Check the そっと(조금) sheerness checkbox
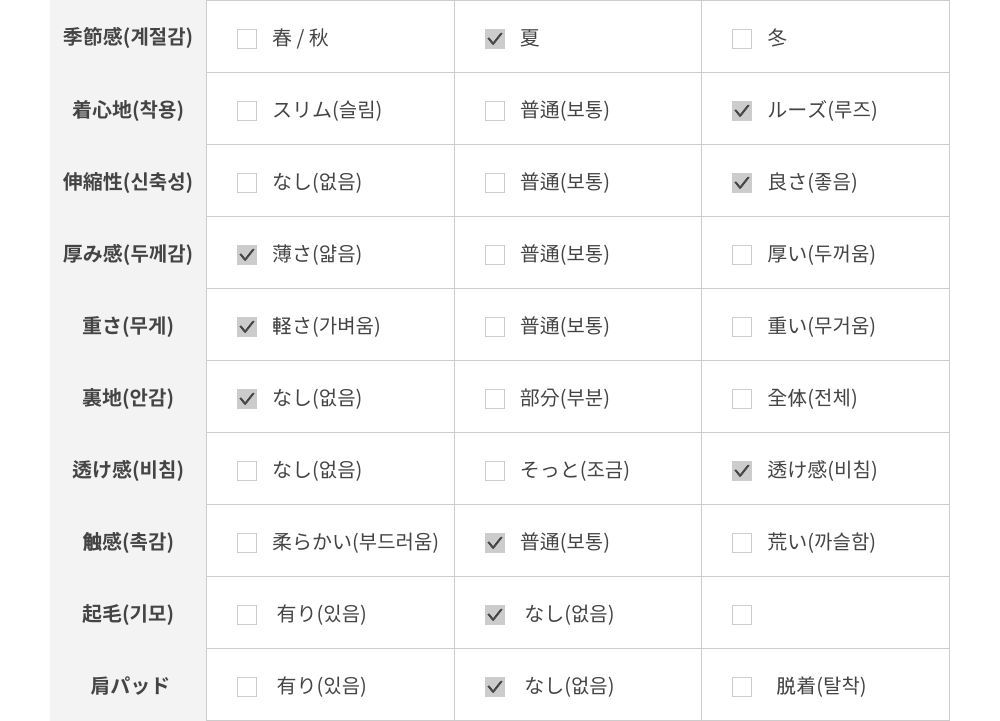Viewport: 1000px width, 721px height. click(x=495, y=471)
